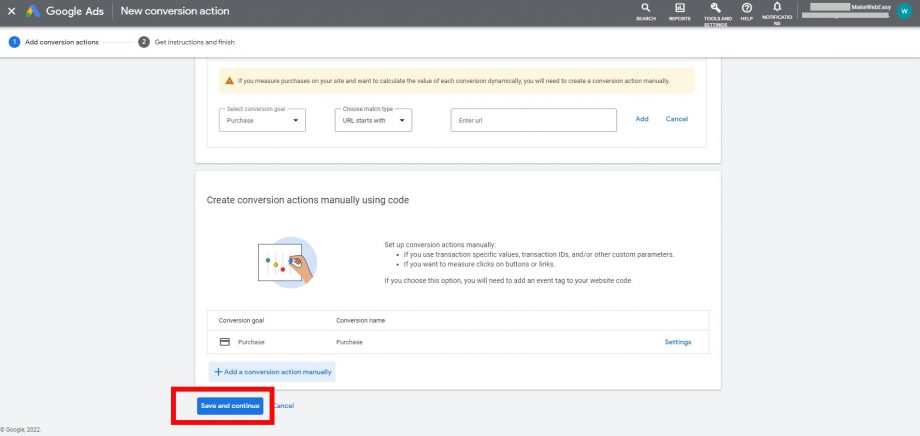920x436 pixels.
Task: Click the Purchase credit card icon
Action: (x=224, y=342)
